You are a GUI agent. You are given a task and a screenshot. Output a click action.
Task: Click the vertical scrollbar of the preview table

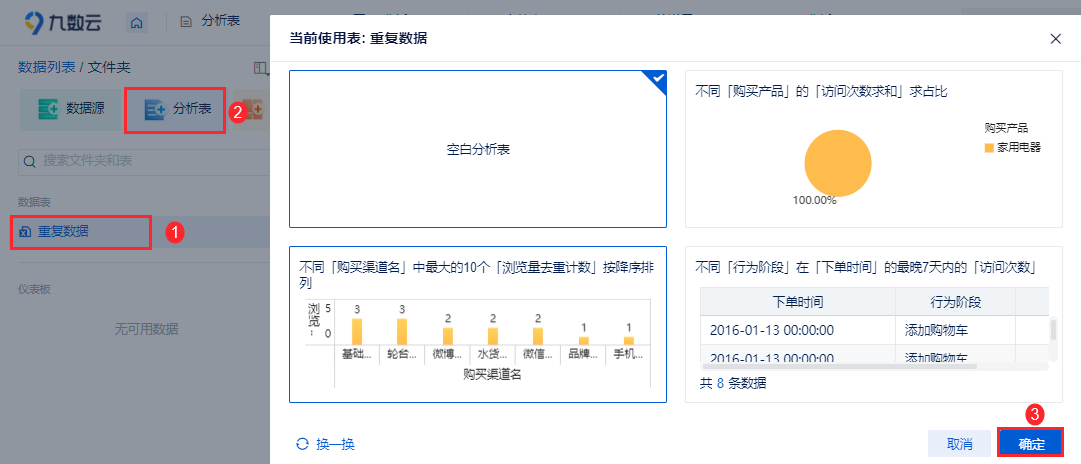pyautogui.click(x=1053, y=330)
